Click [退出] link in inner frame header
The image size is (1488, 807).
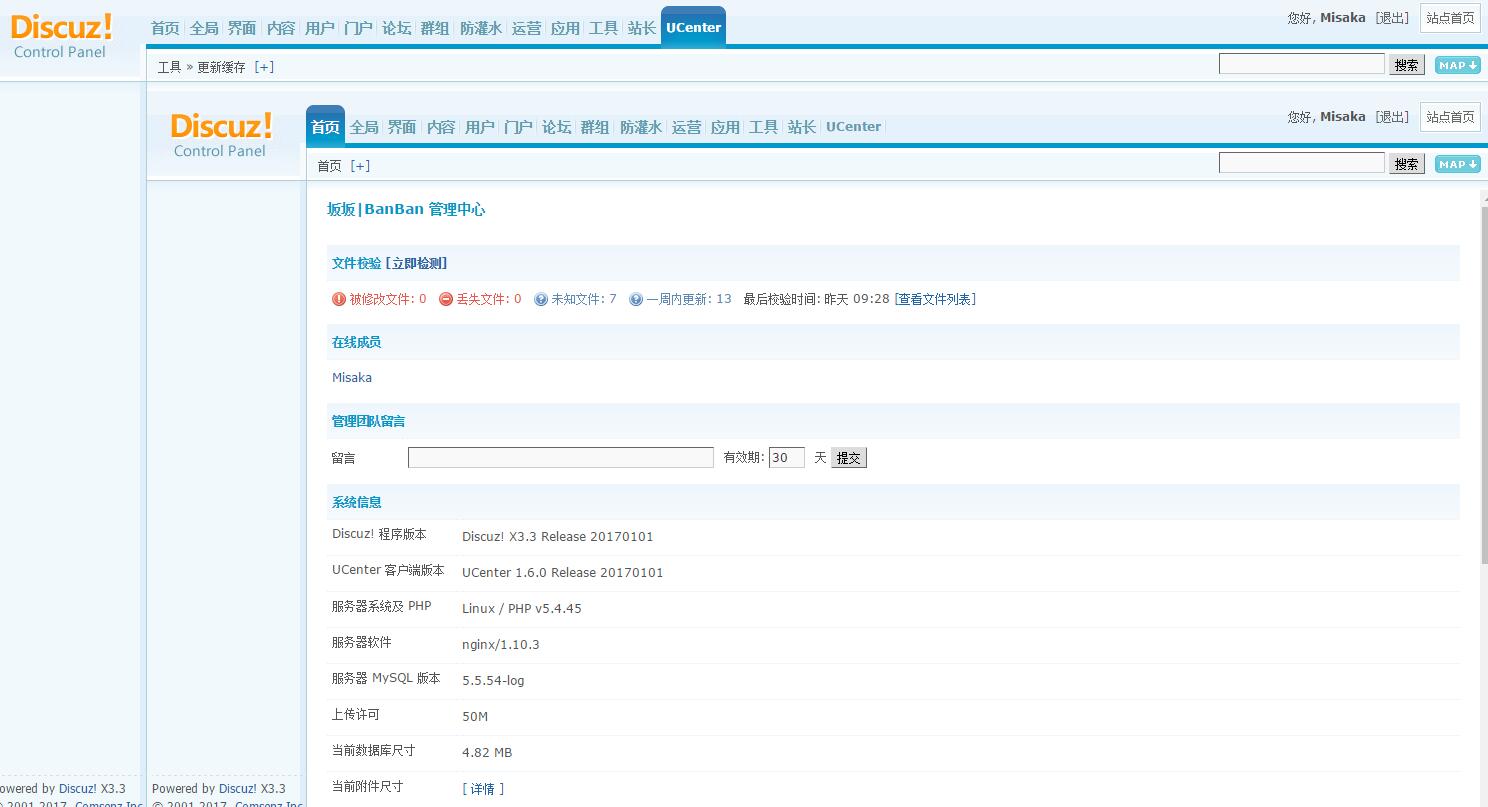point(1392,117)
